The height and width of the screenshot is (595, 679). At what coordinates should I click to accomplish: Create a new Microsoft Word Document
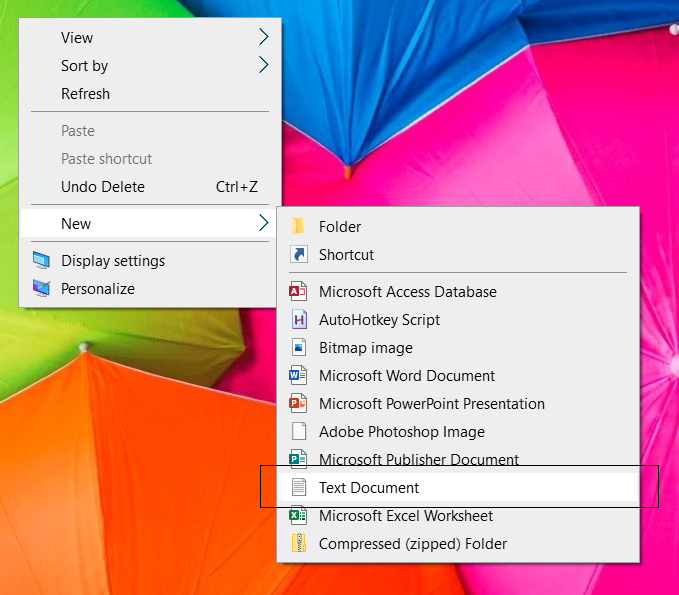(x=458, y=375)
